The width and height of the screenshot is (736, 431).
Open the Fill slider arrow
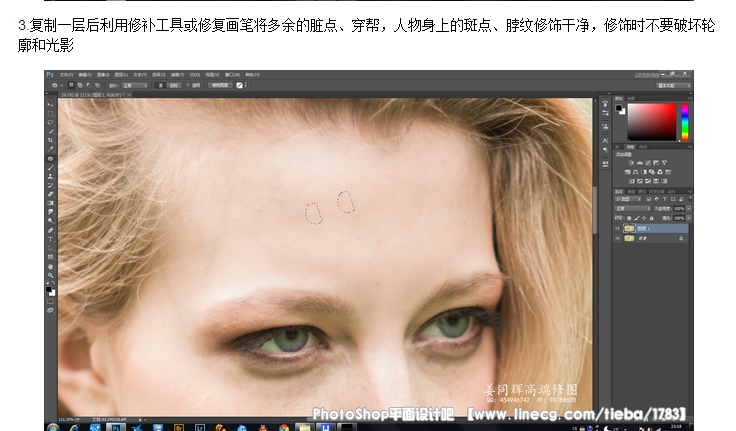pyautogui.click(x=689, y=218)
